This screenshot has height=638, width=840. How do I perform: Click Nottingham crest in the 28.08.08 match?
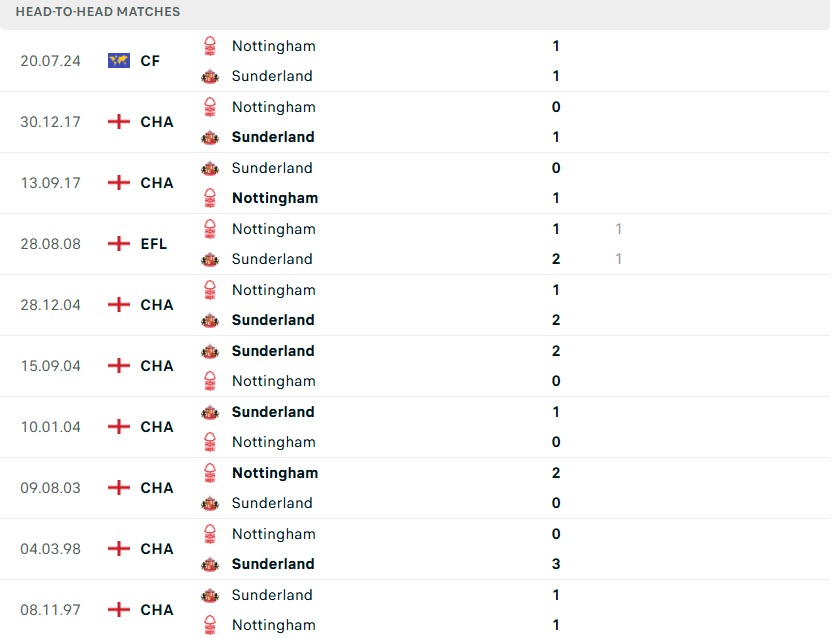tap(210, 229)
